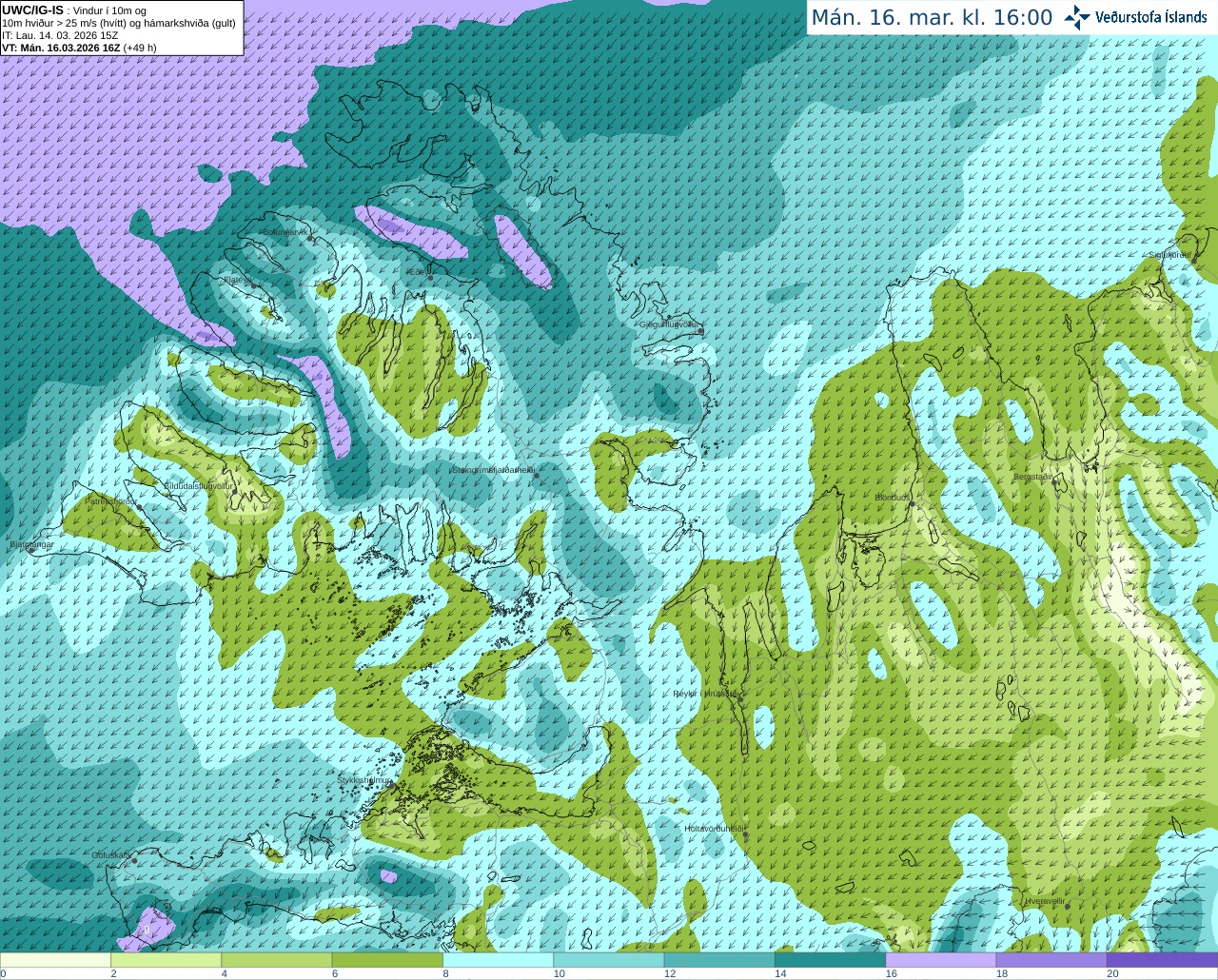Viewport: 1218px width, 980px height.
Task: Select the light purple 16–18 legend swatch
Action: [940, 960]
